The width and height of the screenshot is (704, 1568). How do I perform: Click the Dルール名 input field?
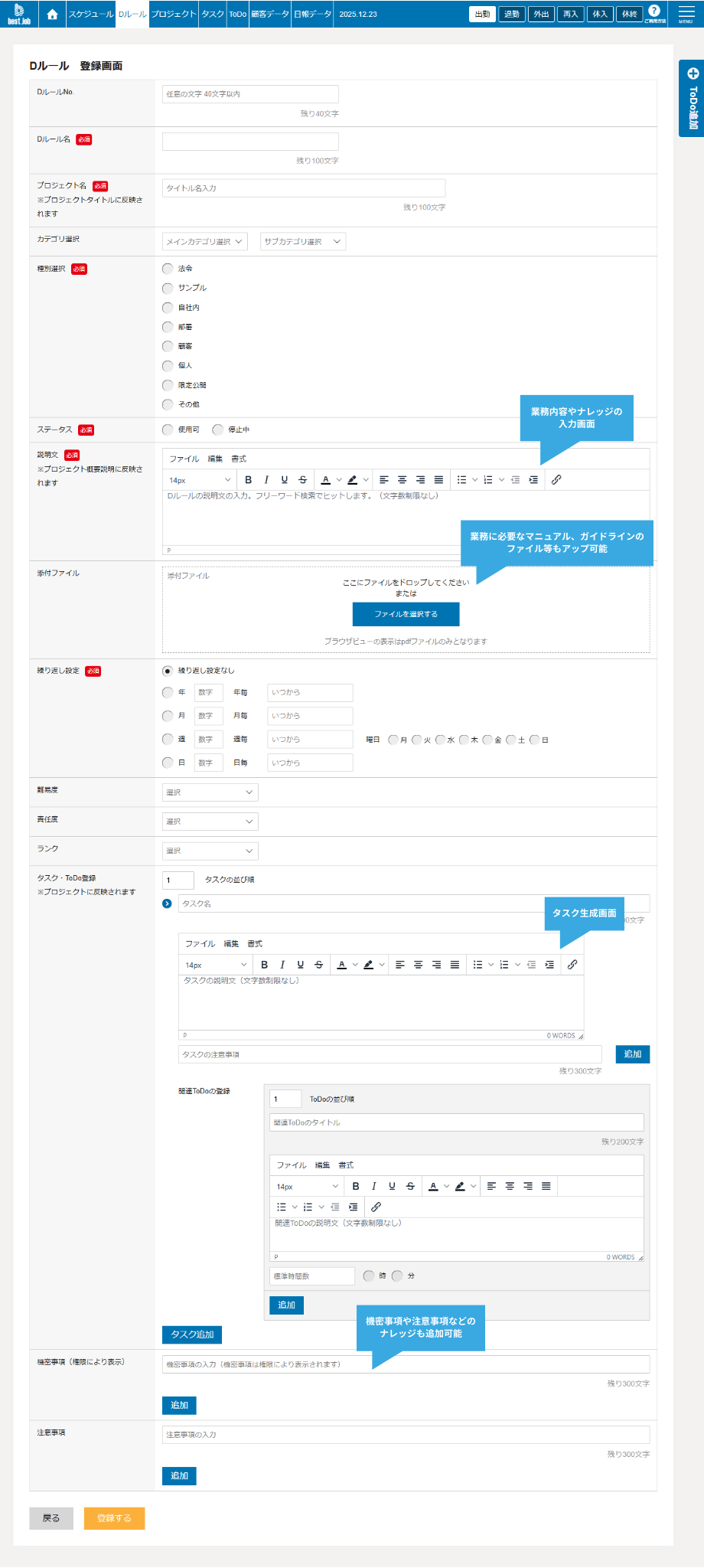250,142
